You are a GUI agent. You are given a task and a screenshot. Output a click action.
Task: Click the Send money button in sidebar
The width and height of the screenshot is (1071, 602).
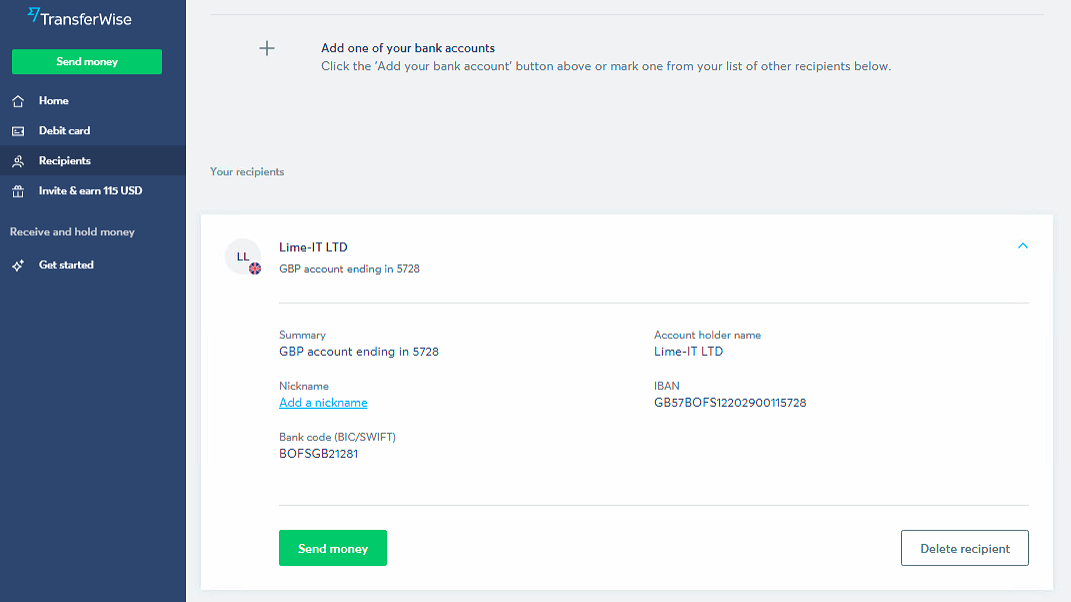coord(87,61)
